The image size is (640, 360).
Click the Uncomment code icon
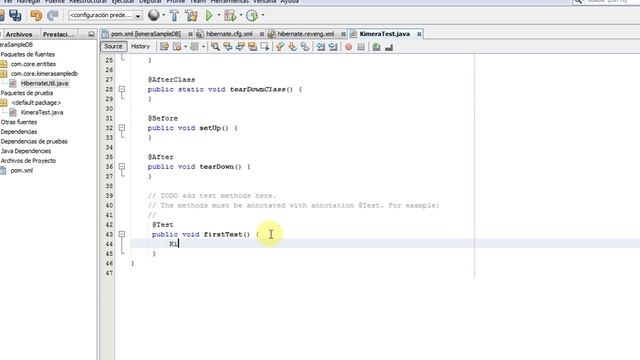click(x=389, y=47)
